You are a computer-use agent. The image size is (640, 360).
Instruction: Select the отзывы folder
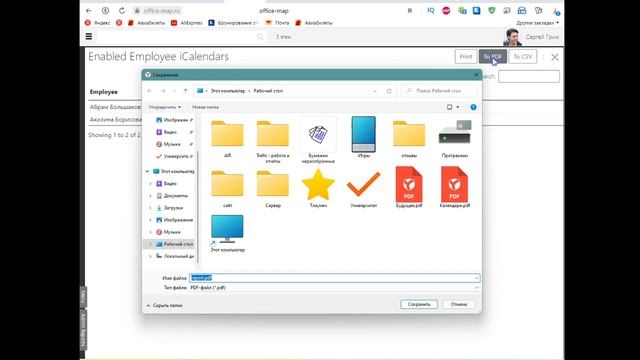click(409, 139)
